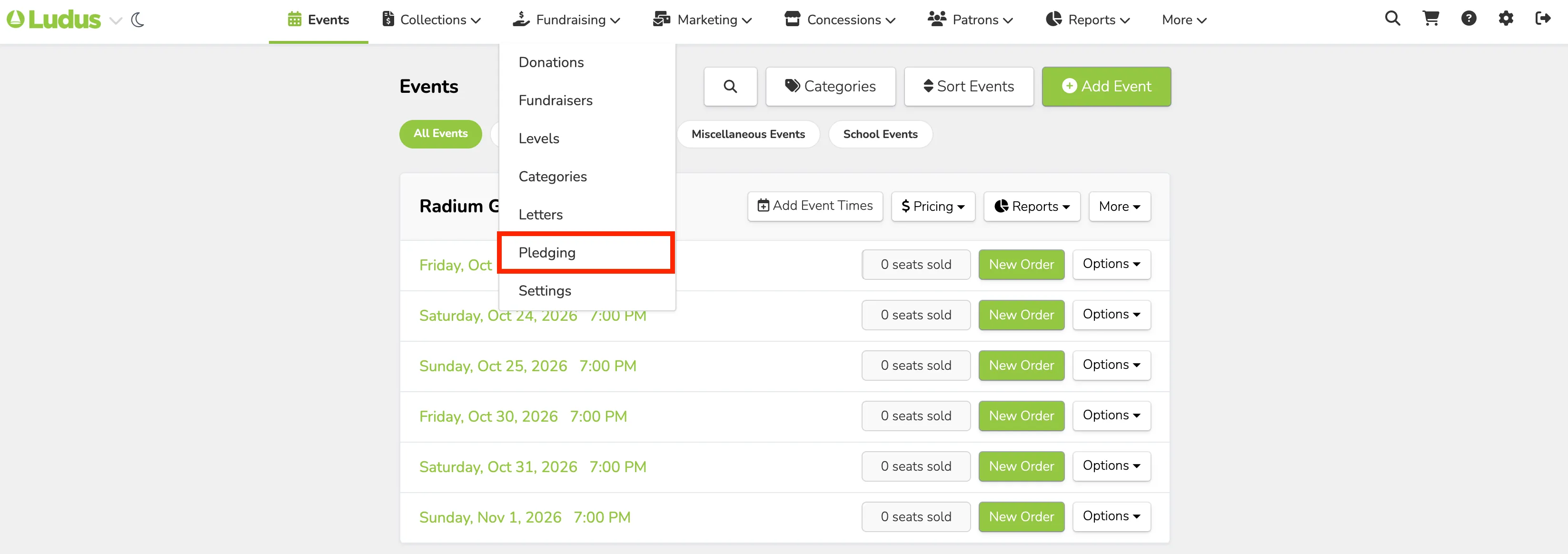Image resolution: width=1568 pixels, height=554 pixels.
Task: Open the event's More dropdown
Action: tap(1120, 207)
